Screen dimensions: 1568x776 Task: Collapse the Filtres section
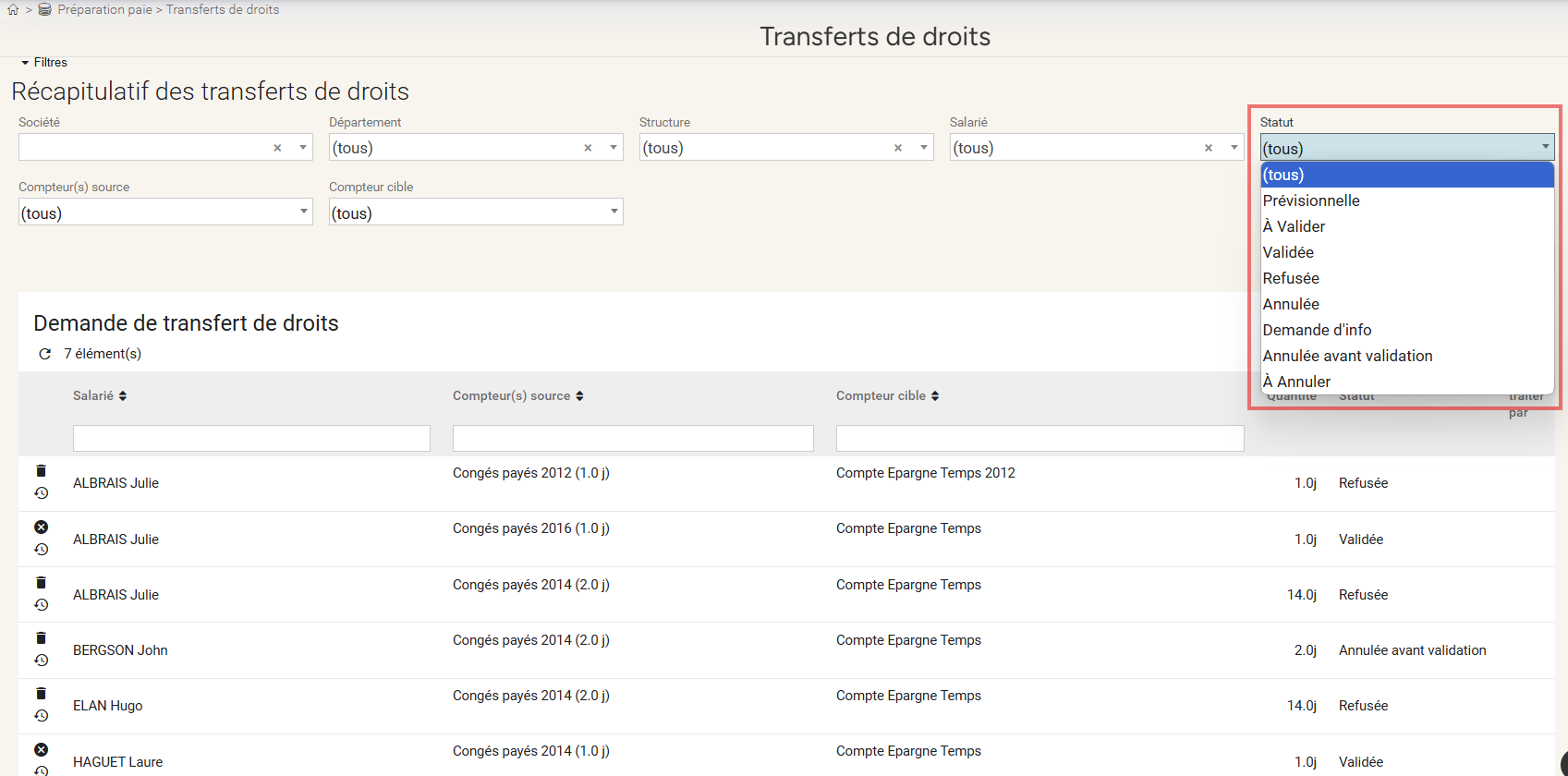(43, 63)
